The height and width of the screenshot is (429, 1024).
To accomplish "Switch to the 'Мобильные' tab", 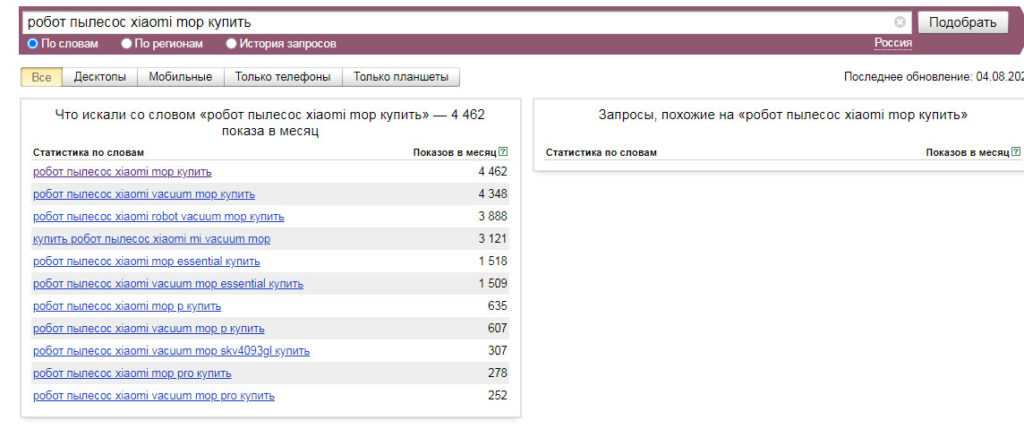I will coord(180,77).
